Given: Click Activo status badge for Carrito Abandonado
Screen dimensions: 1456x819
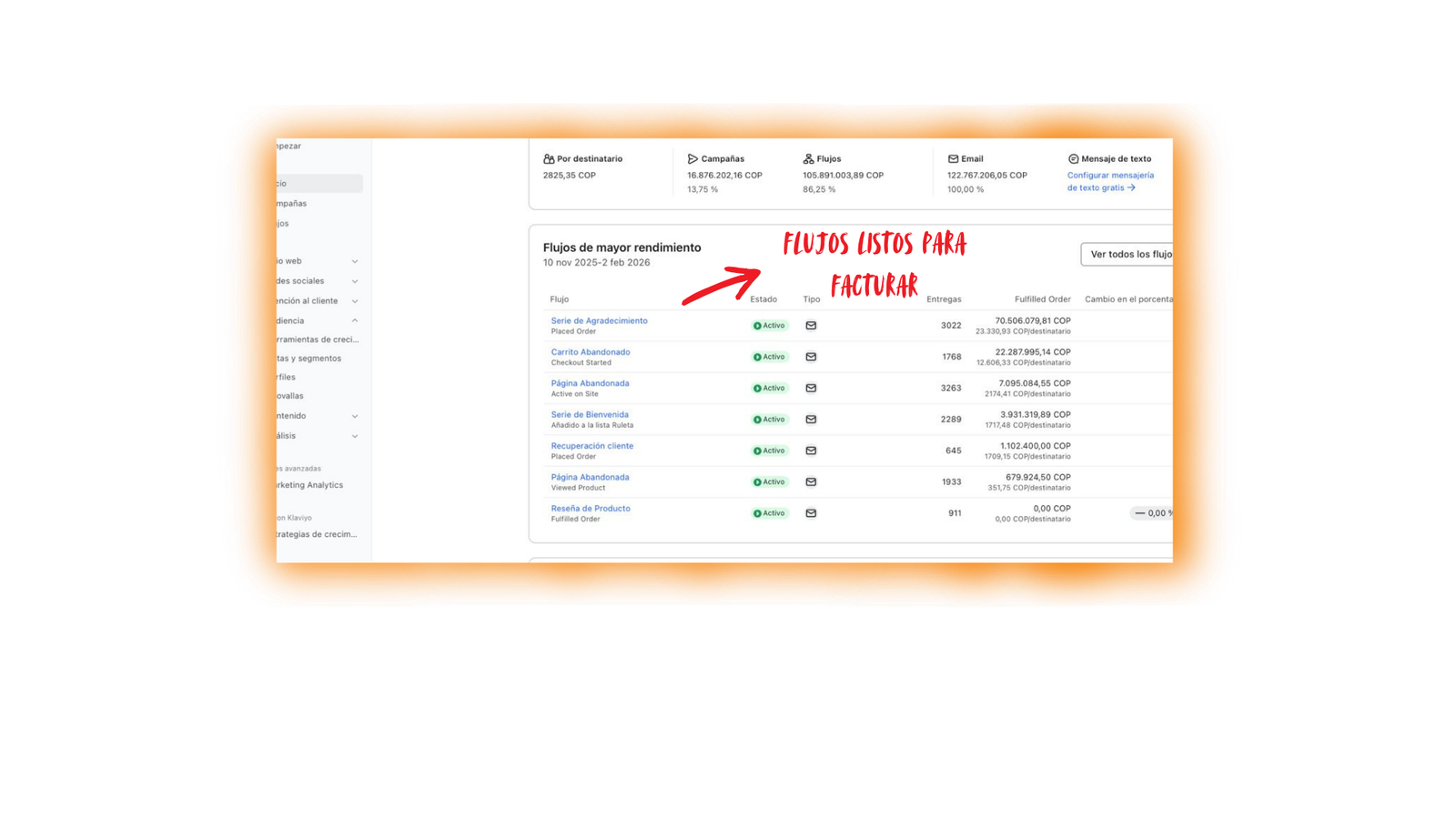Looking at the screenshot, I should point(770,357).
